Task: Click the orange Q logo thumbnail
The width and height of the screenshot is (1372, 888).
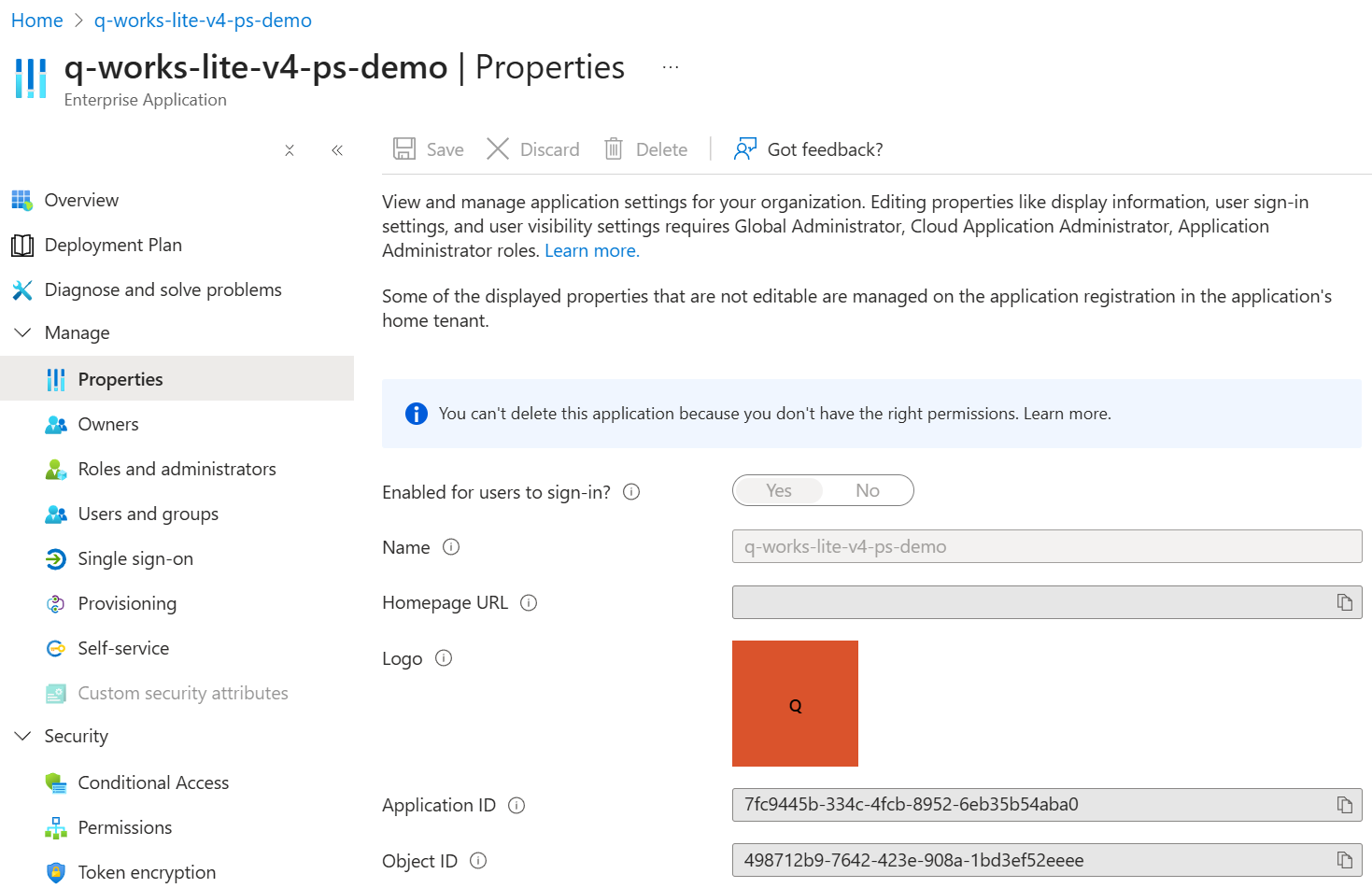Action: [795, 703]
